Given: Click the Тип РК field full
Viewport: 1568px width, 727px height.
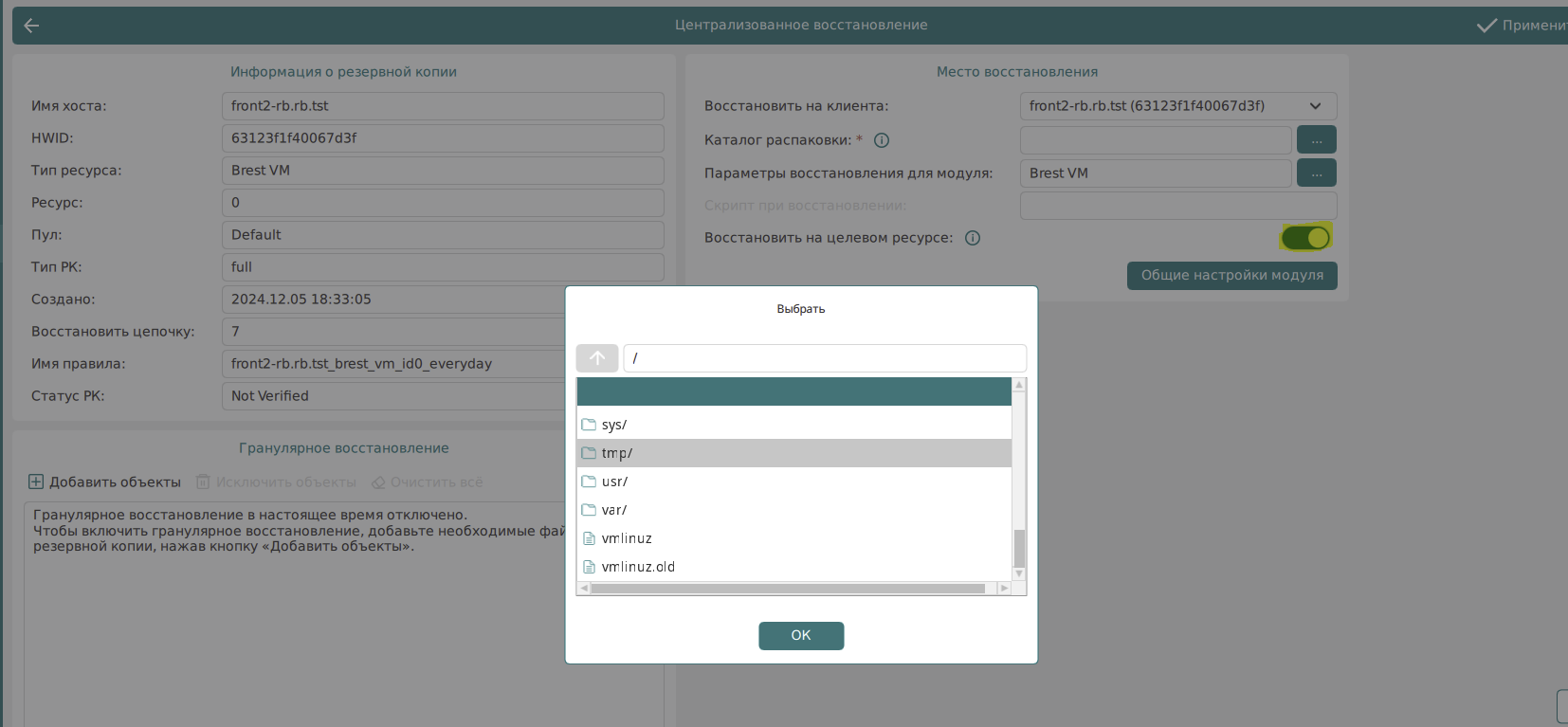Looking at the screenshot, I should click(443, 267).
